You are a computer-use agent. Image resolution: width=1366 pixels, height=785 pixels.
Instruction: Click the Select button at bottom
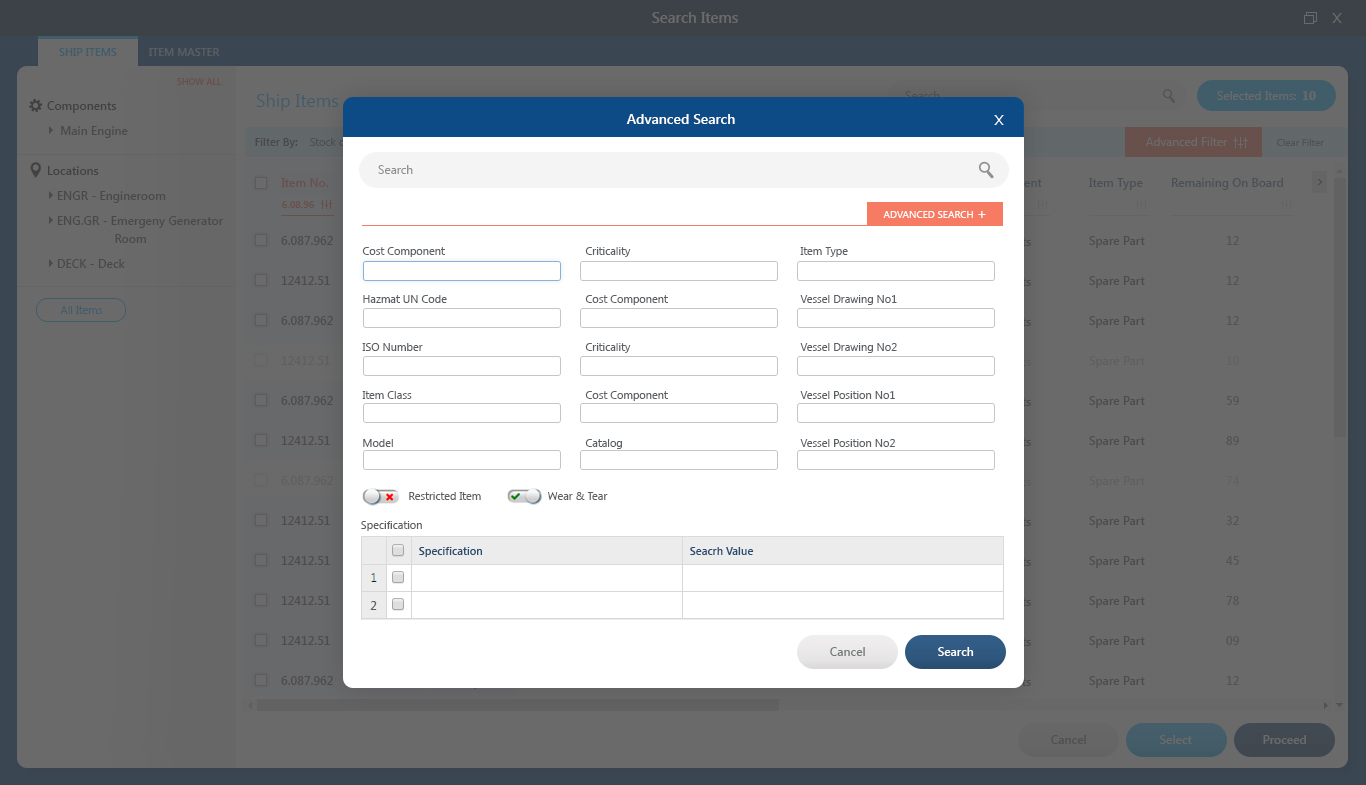(1176, 740)
